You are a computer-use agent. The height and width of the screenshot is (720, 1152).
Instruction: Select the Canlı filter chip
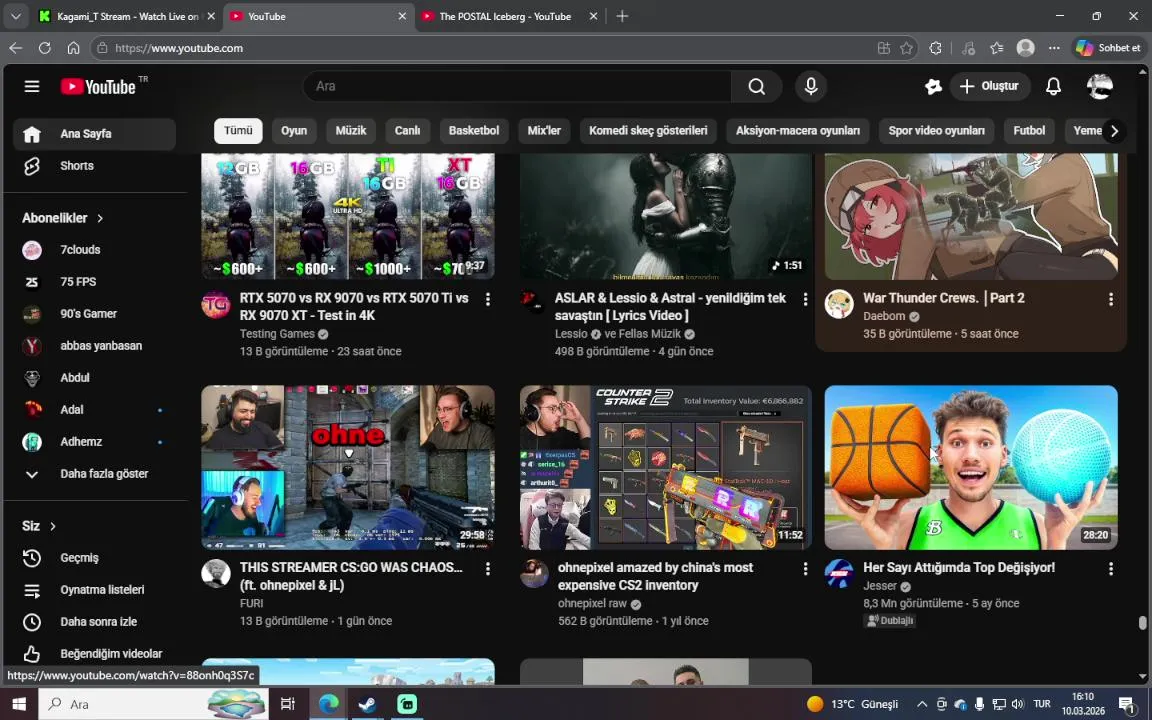pos(407,131)
